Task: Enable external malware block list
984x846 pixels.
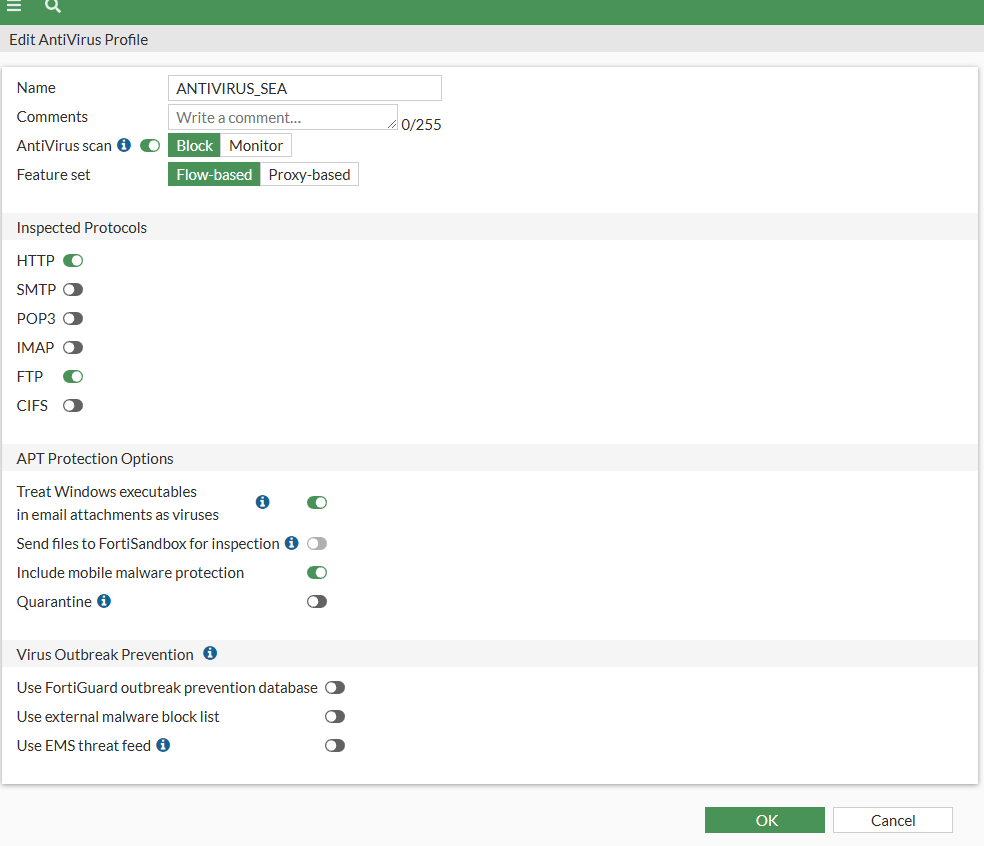Action: click(334, 717)
